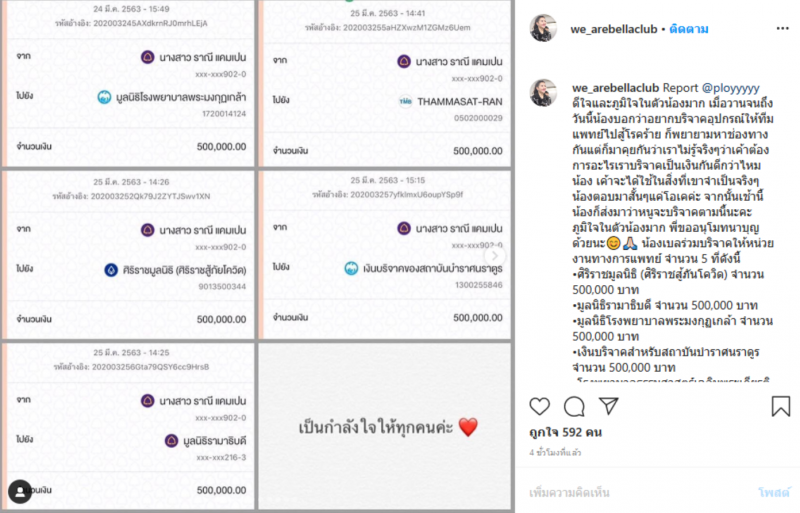800x513 pixels.
Task: Go to the next photo with the carousel arrow
Action: tap(494, 256)
